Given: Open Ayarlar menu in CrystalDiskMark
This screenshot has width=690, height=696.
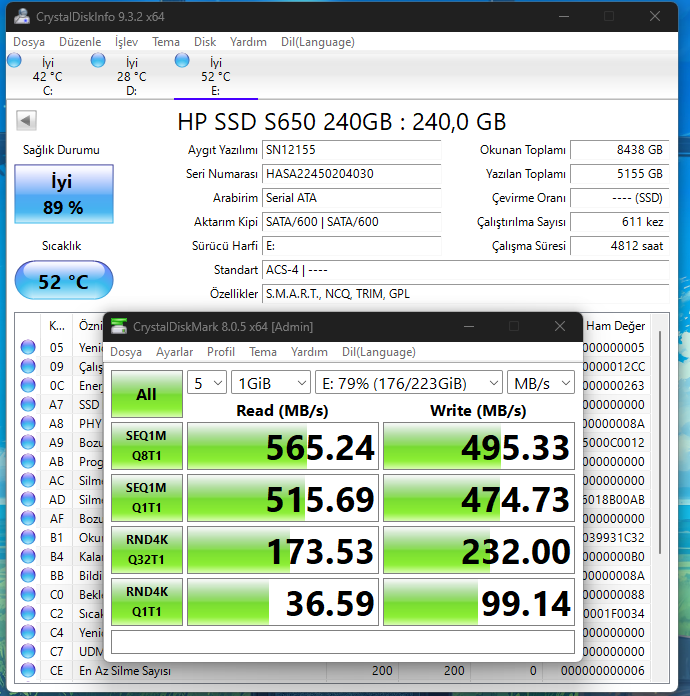Looking at the screenshot, I should click(174, 352).
